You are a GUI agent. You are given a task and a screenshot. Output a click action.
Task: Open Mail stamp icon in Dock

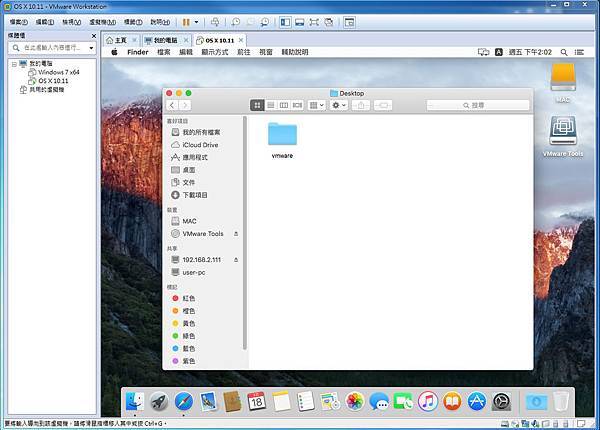(x=208, y=402)
